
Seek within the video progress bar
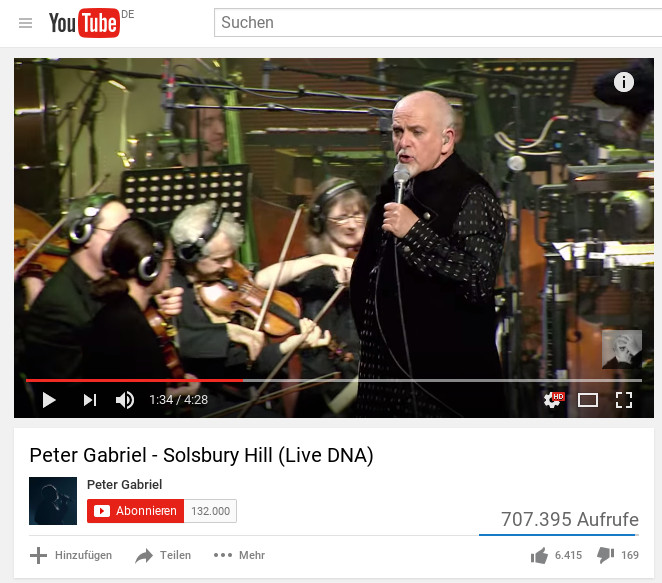pyautogui.click(x=334, y=380)
